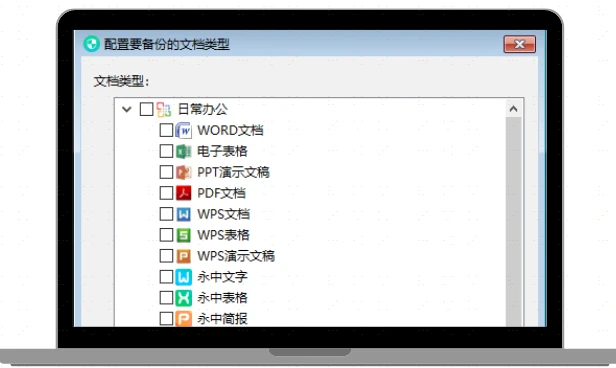Viewport: 616px width, 368px height.
Task: Enable the 永中表格 checkbox
Action: (x=166, y=298)
